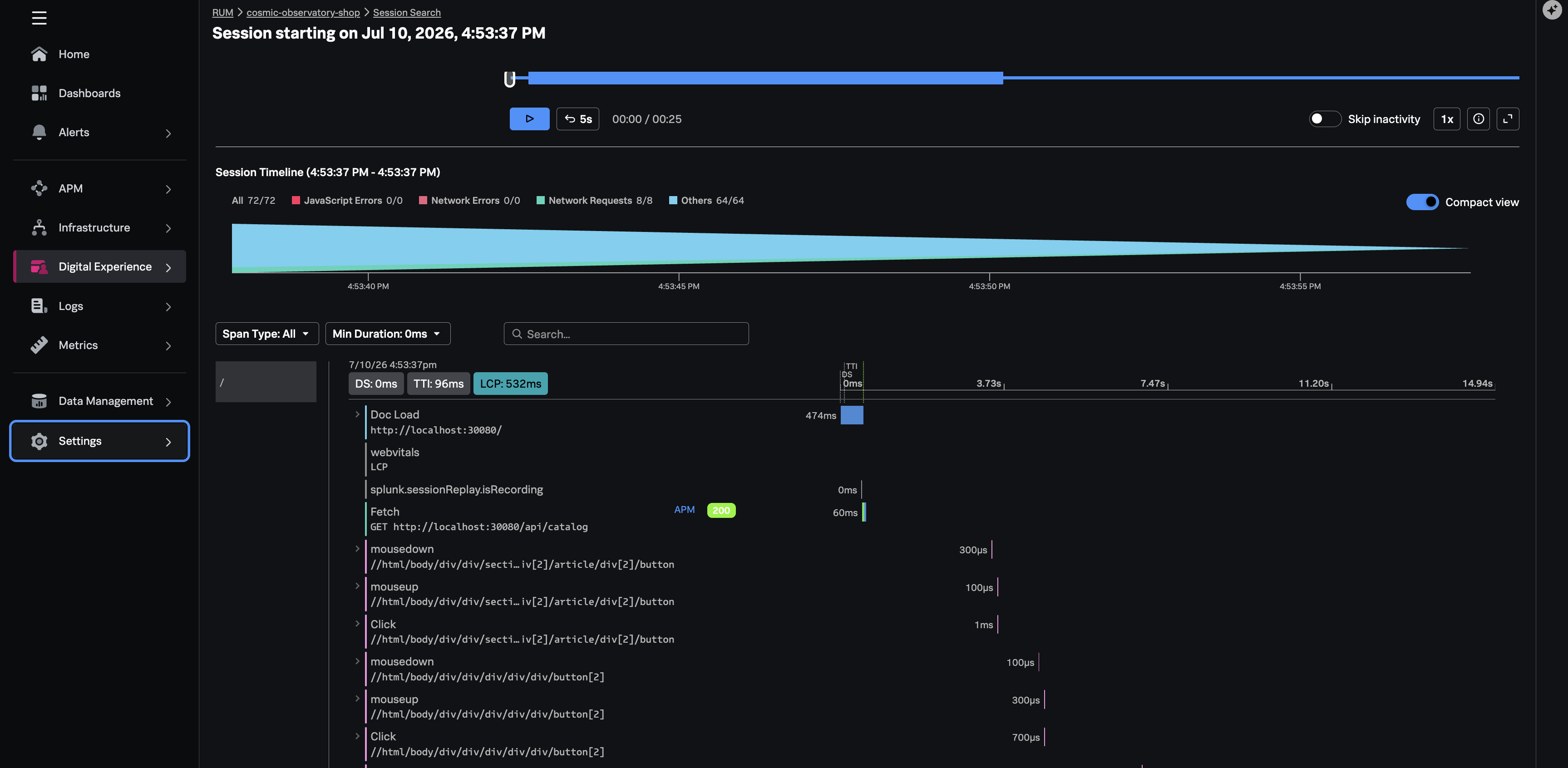Open the Settings menu item
This screenshot has width=1568, height=768.
[x=99, y=441]
